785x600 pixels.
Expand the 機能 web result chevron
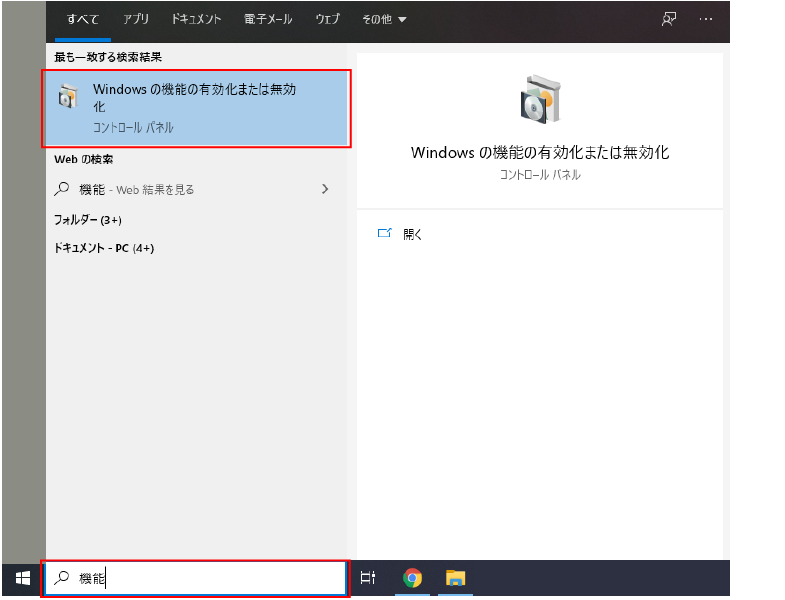[325, 189]
